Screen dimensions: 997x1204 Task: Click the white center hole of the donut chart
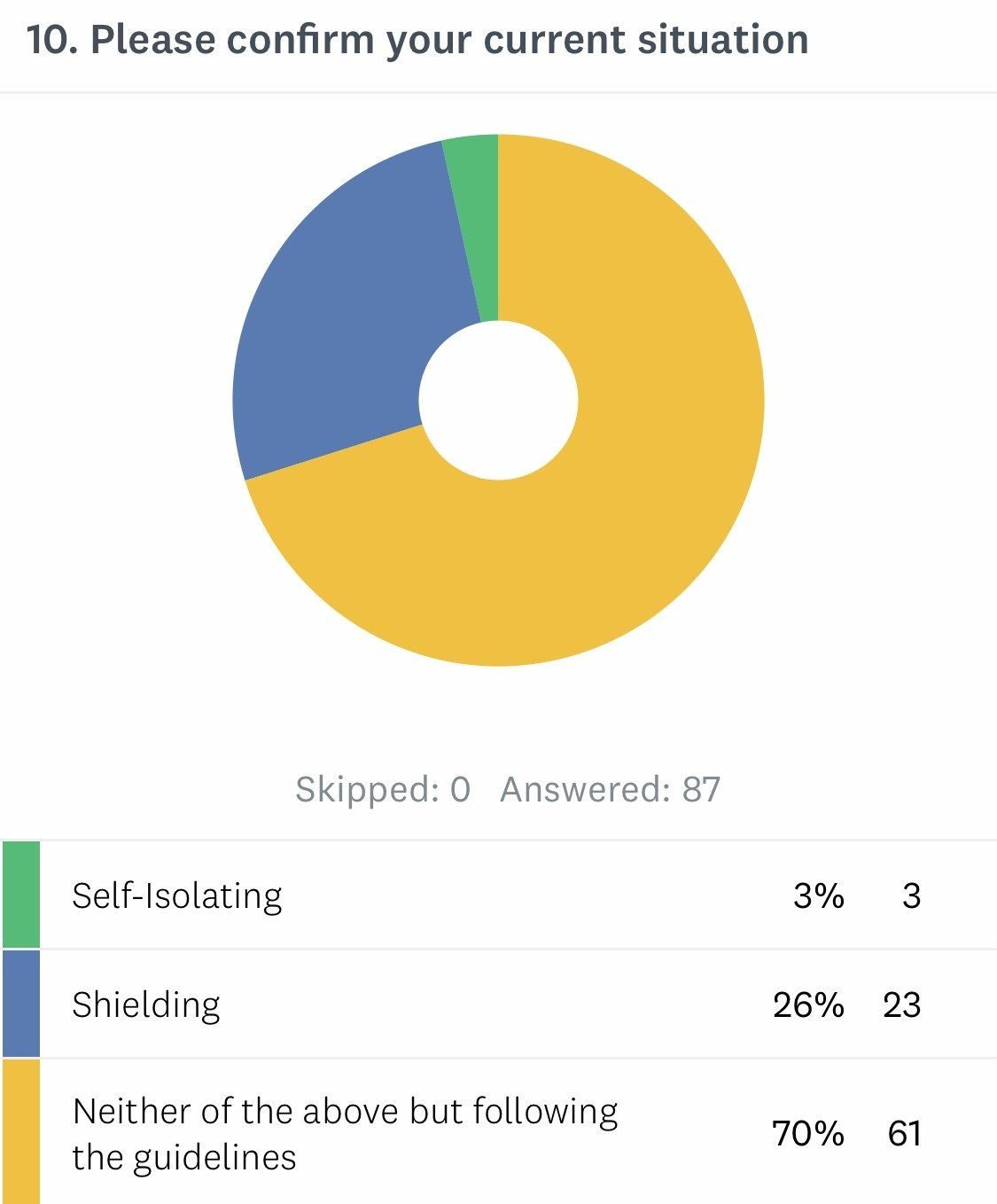pos(498,400)
